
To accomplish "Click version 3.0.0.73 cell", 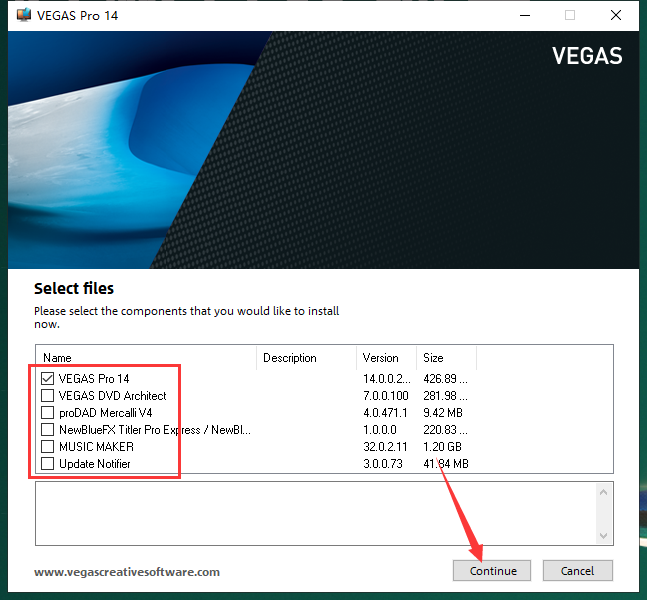I will pos(383,464).
